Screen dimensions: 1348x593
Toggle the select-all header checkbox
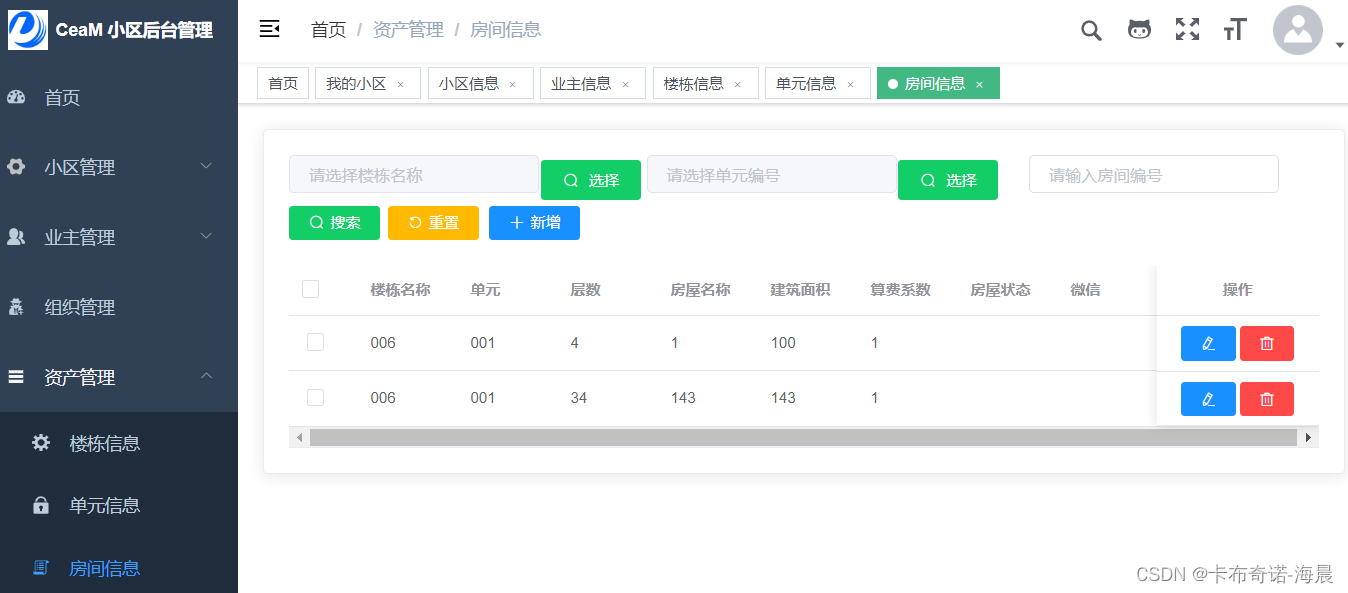coord(310,289)
